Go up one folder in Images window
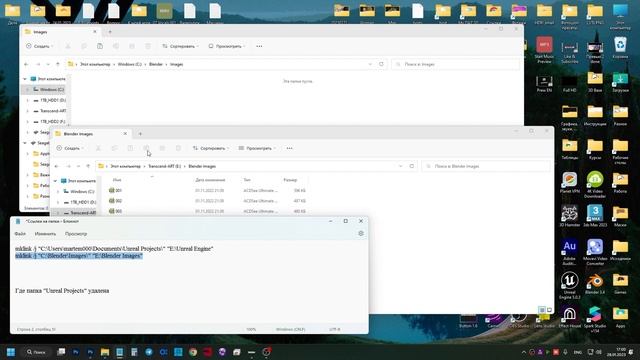Viewport: 640px width, 360px height. (58, 64)
